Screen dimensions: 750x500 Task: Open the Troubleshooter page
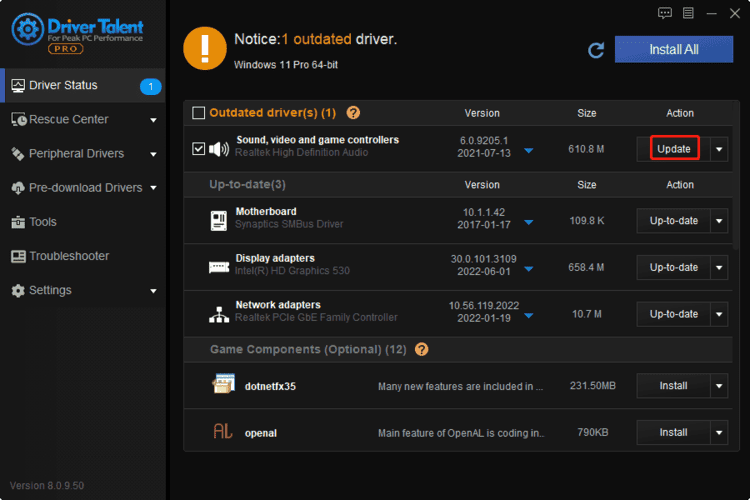pos(83,256)
